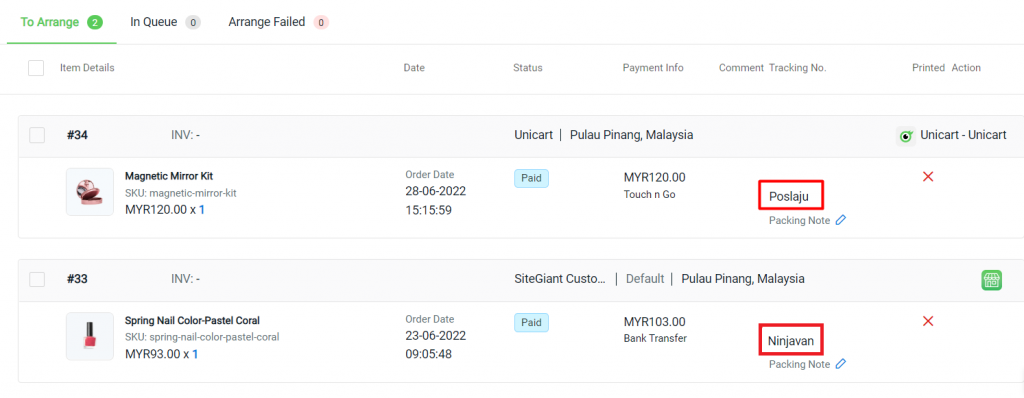Click red X printed status for order #33
Screen dimensions: 1024x398
(928, 321)
